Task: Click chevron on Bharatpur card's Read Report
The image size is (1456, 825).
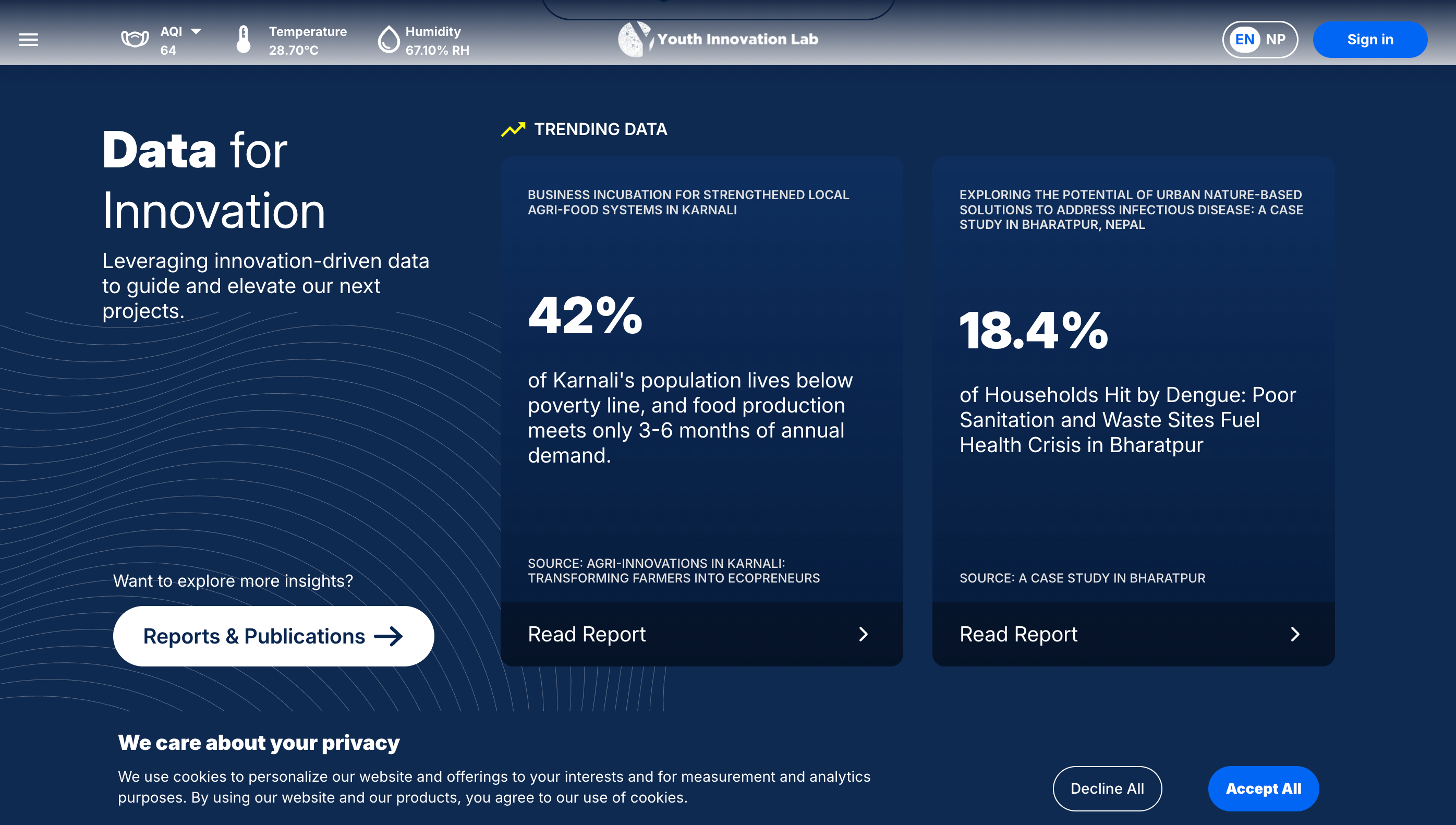Action: point(1295,634)
